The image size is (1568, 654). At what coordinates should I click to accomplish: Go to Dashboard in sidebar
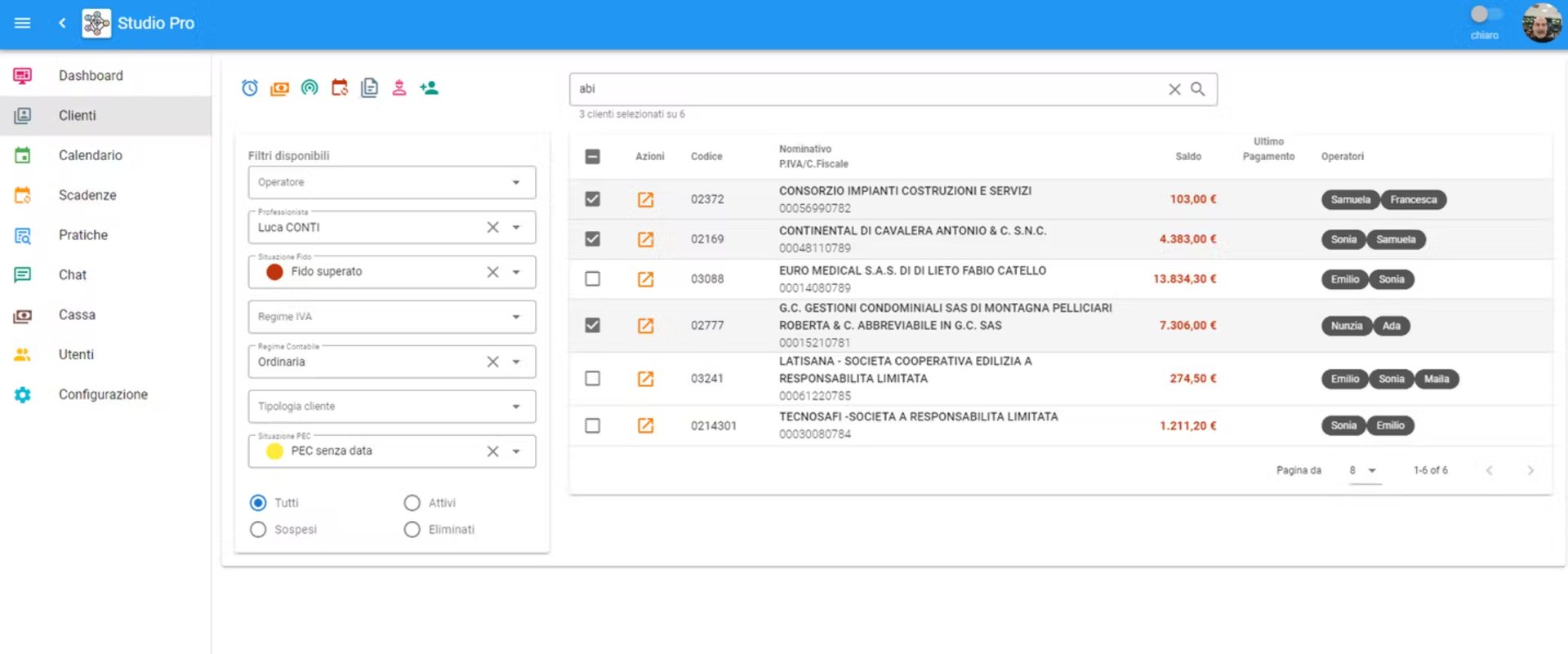click(105, 76)
